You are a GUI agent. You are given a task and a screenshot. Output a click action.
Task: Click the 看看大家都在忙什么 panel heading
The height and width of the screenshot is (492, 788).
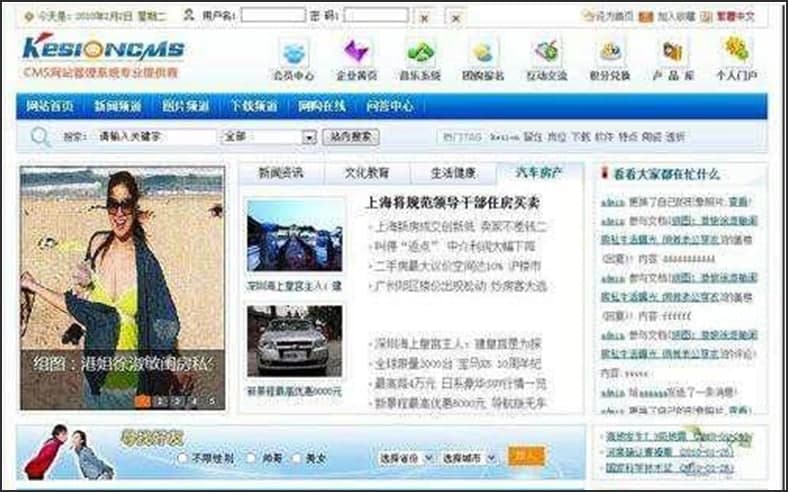pyautogui.click(x=666, y=174)
